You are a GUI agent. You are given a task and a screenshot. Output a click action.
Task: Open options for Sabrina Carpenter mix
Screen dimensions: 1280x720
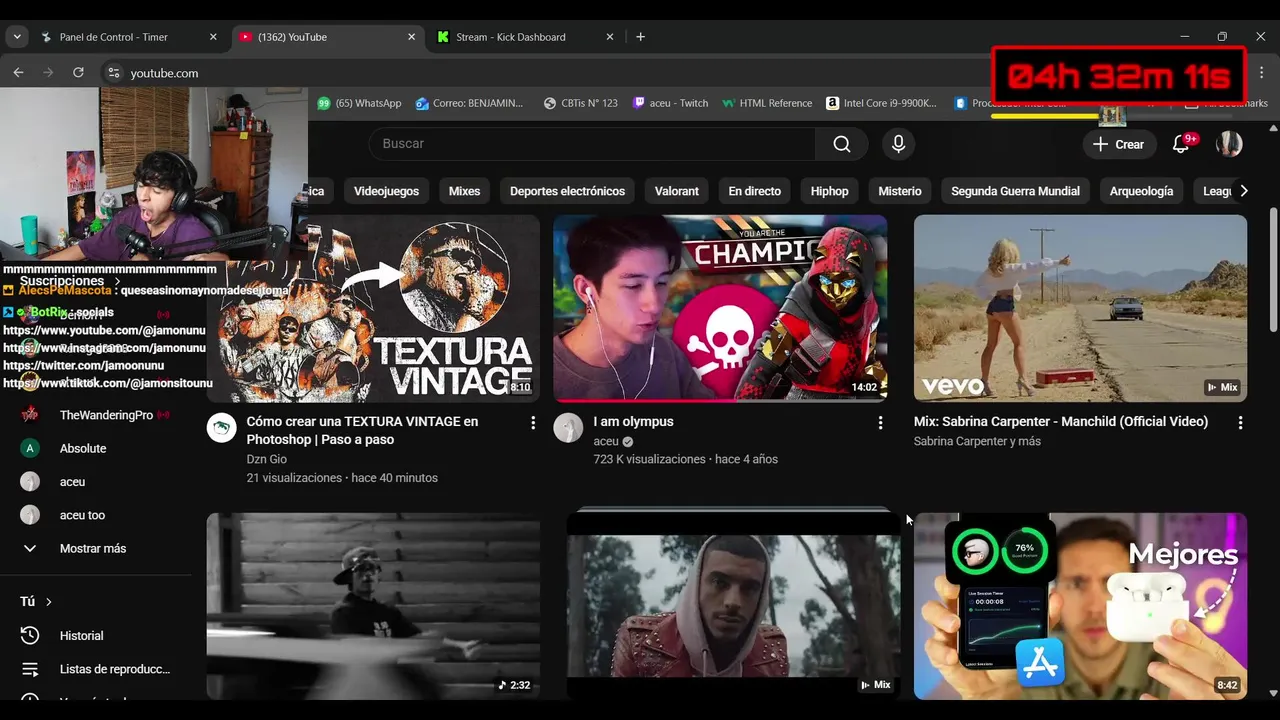(x=1240, y=423)
